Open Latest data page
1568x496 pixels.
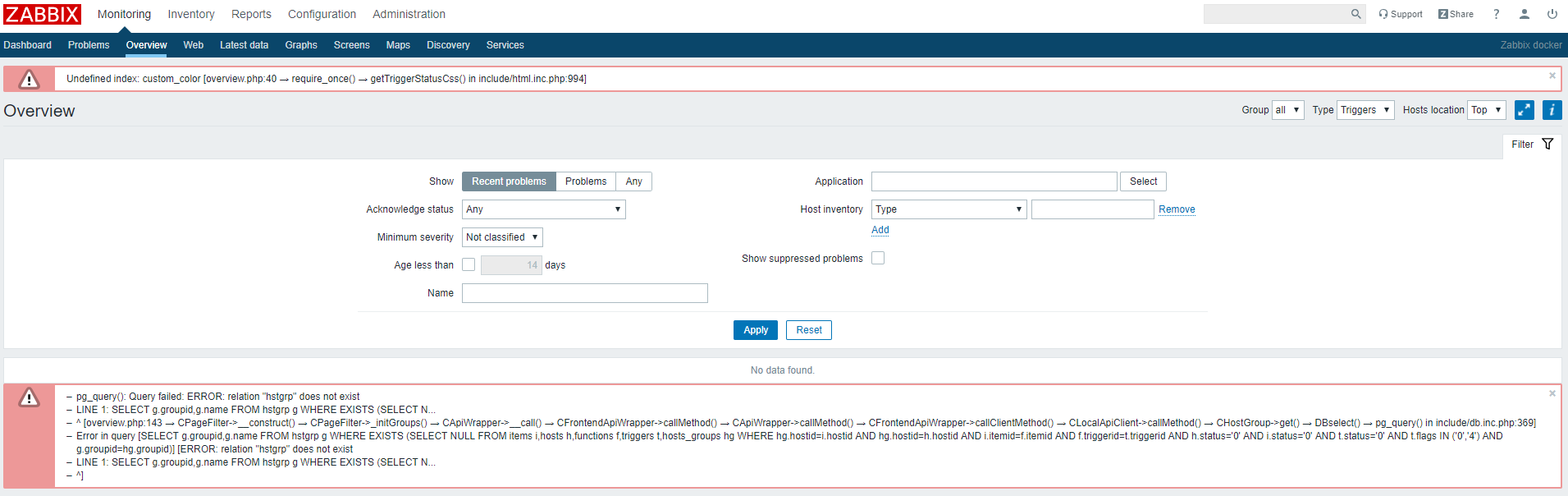[244, 45]
